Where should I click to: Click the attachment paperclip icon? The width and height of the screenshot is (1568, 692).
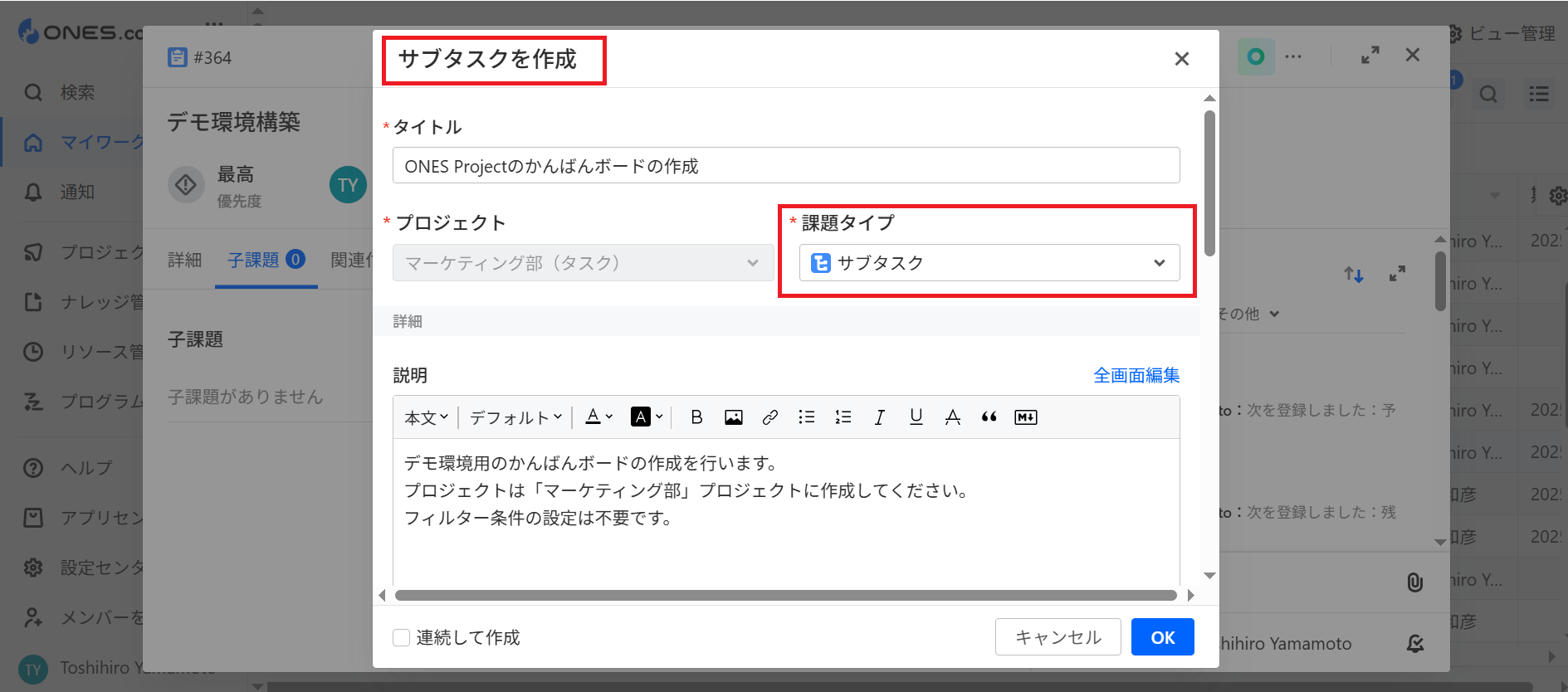(x=1415, y=582)
